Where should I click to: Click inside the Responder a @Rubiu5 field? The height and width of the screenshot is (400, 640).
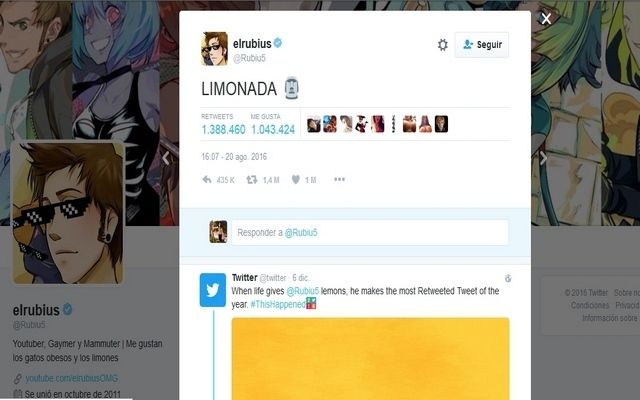click(370, 233)
